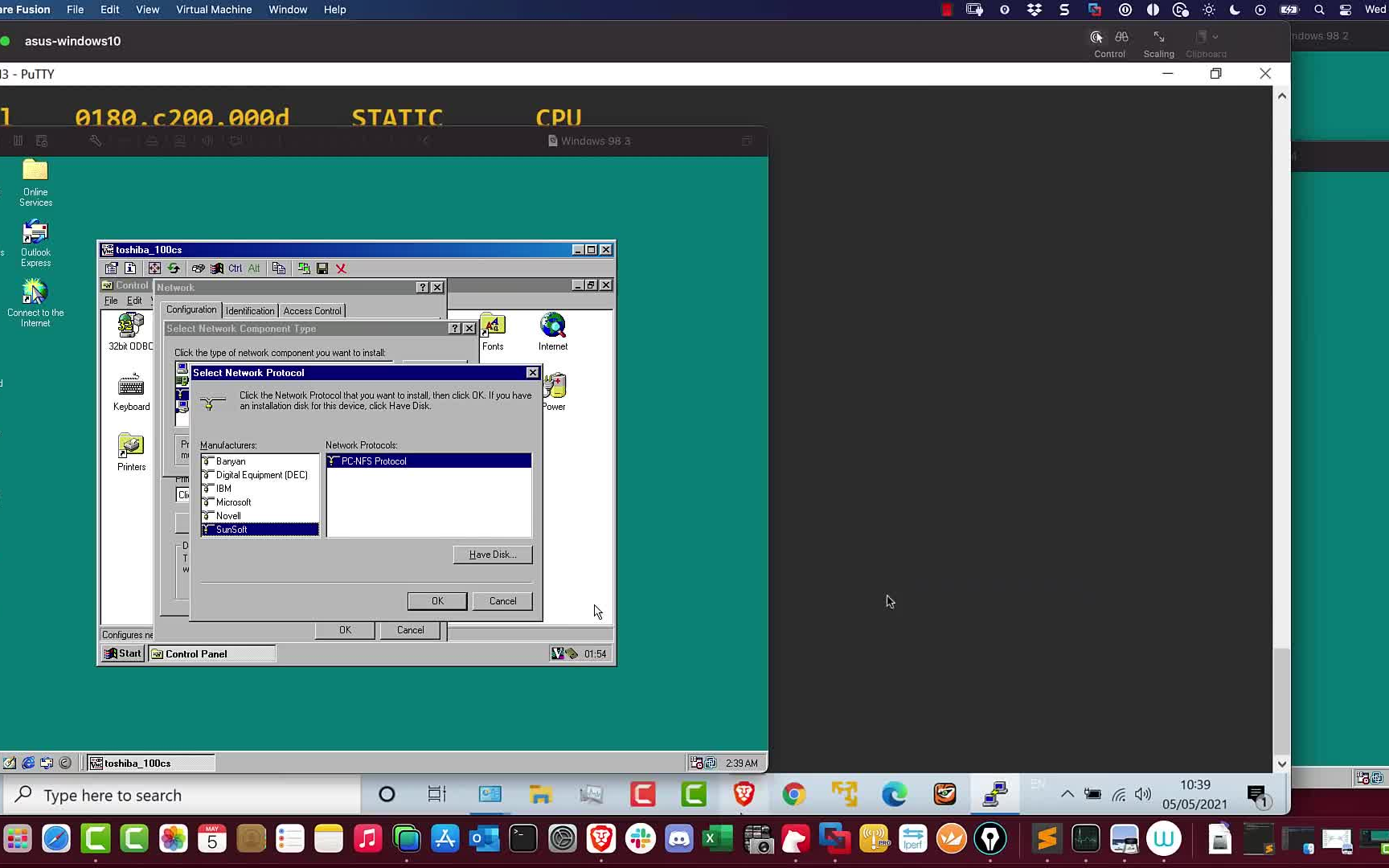Click Control Panel taskbar button
The image size is (1389, 868).
212,654
